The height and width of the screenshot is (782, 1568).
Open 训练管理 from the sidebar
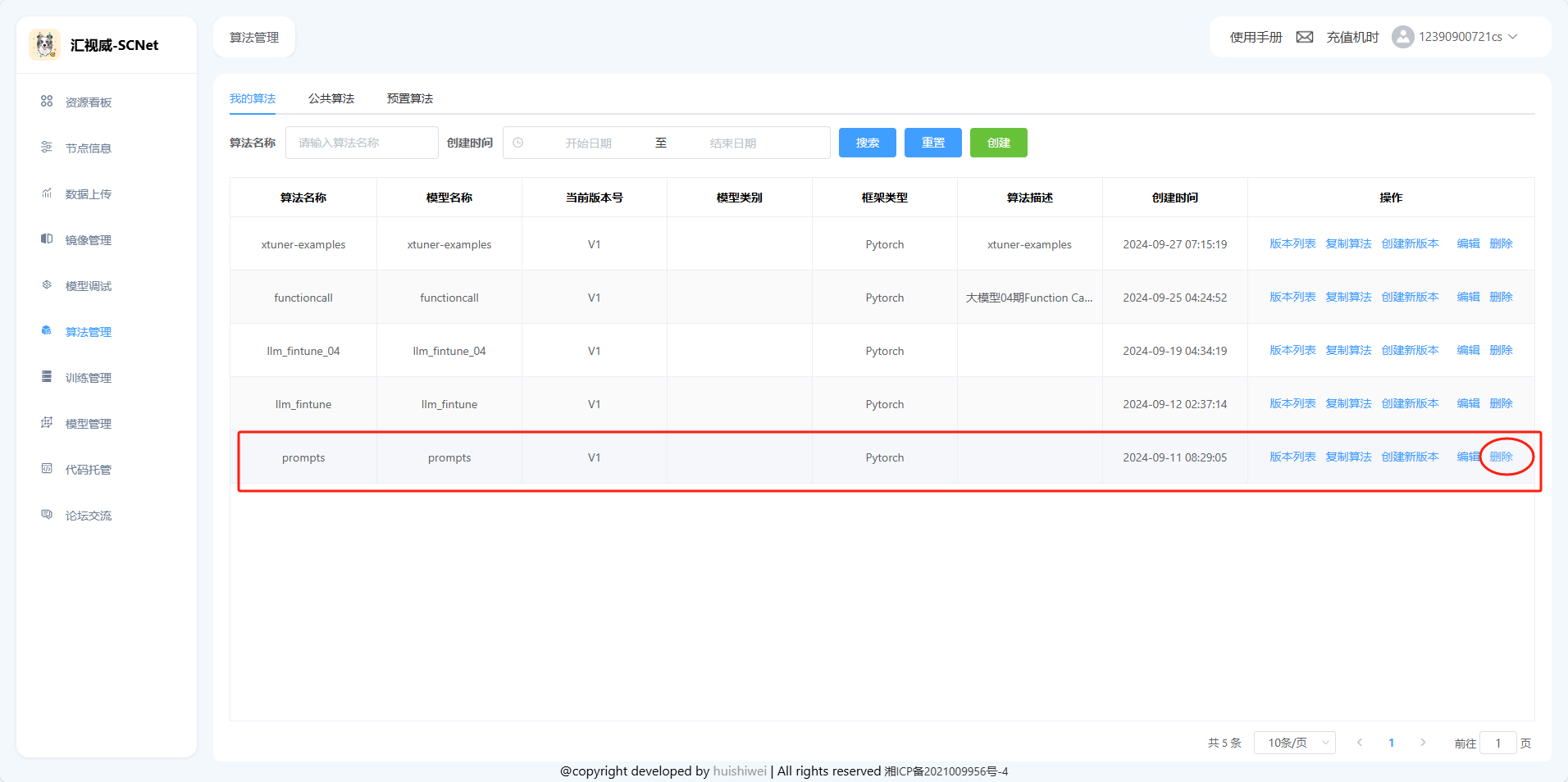tap(89, 378)
